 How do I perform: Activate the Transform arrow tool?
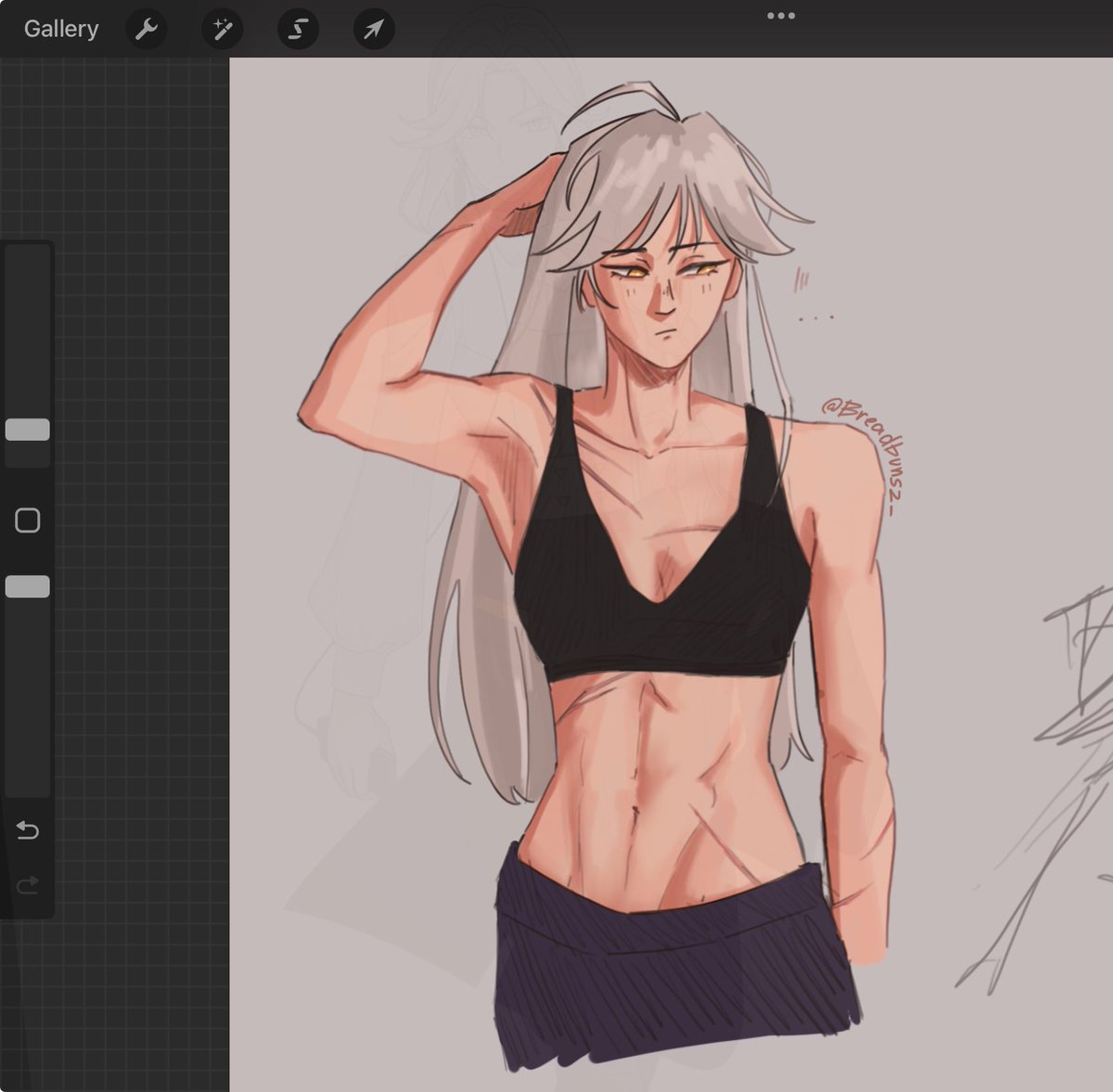click(x=374, y=30)
